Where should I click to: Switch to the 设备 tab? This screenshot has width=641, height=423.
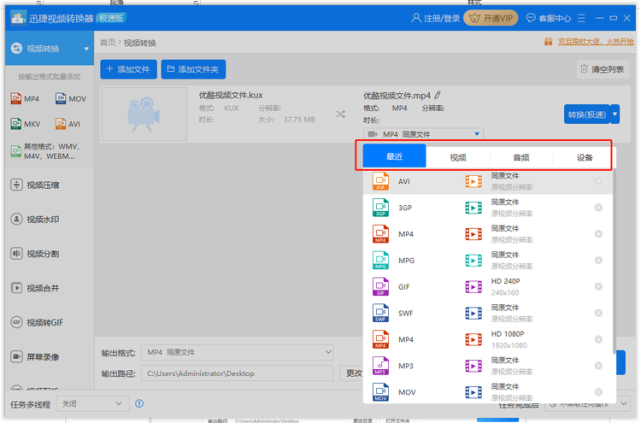(x=584, y=157)
